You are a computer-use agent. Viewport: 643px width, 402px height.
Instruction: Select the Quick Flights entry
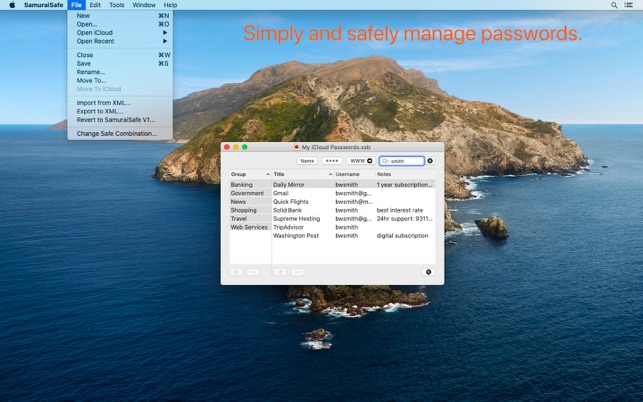[x=353, y=202]
